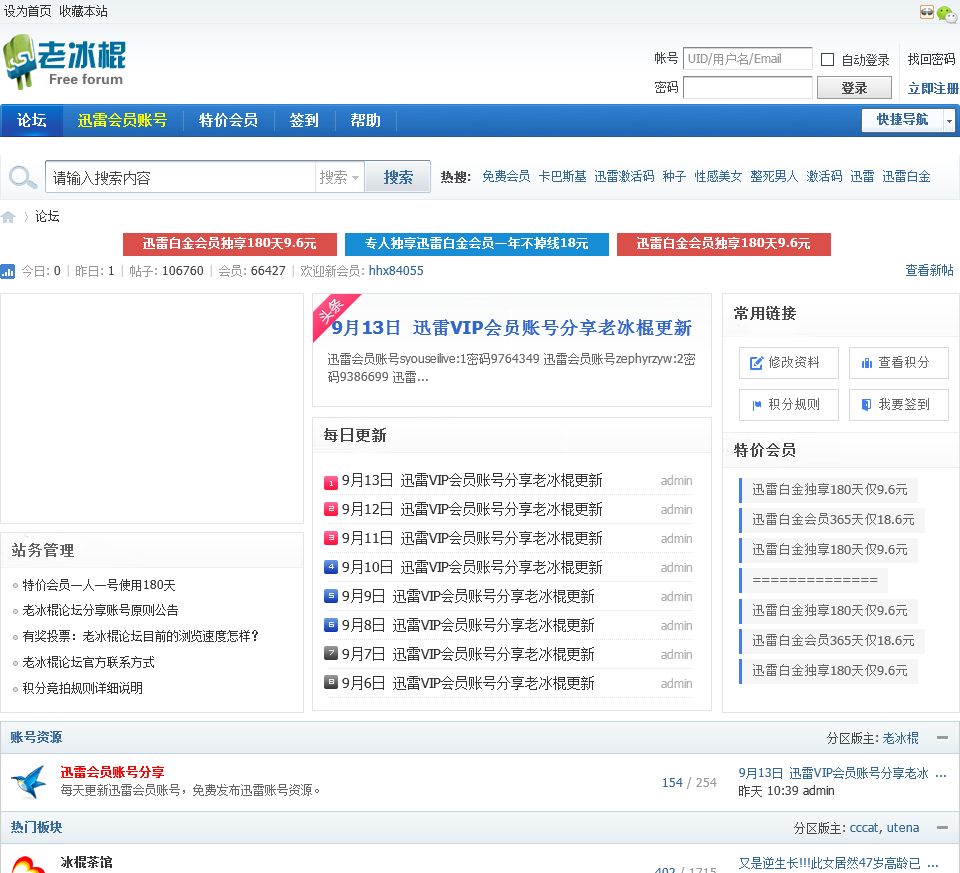The image size is (960, 873).
Task: Click the number 6 rank badge for 9月8日
Action: click(x=331, y=625)
